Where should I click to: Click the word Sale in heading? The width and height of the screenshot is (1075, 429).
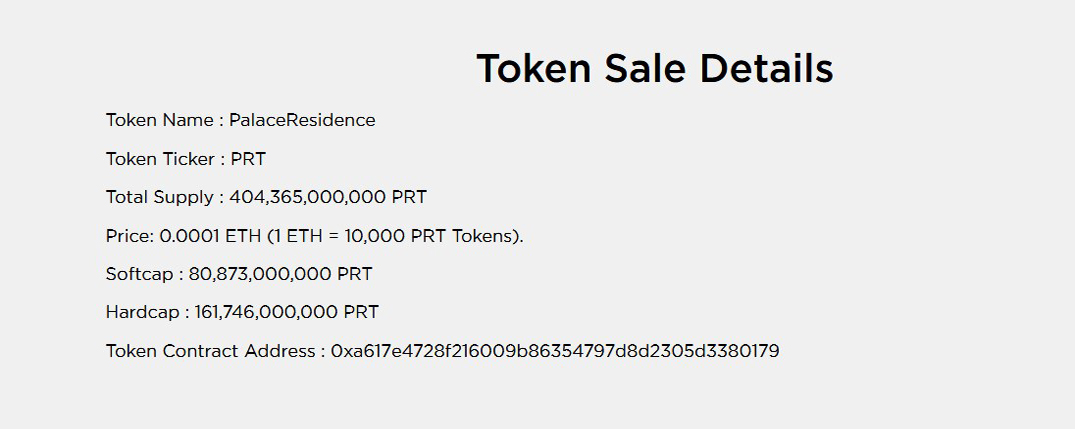tap(645, 69)
